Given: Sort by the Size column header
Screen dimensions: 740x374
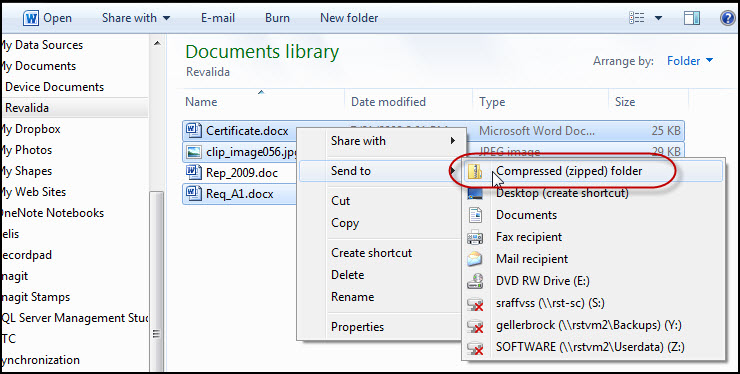Looking at the screenshot, I should pos(625,102).
